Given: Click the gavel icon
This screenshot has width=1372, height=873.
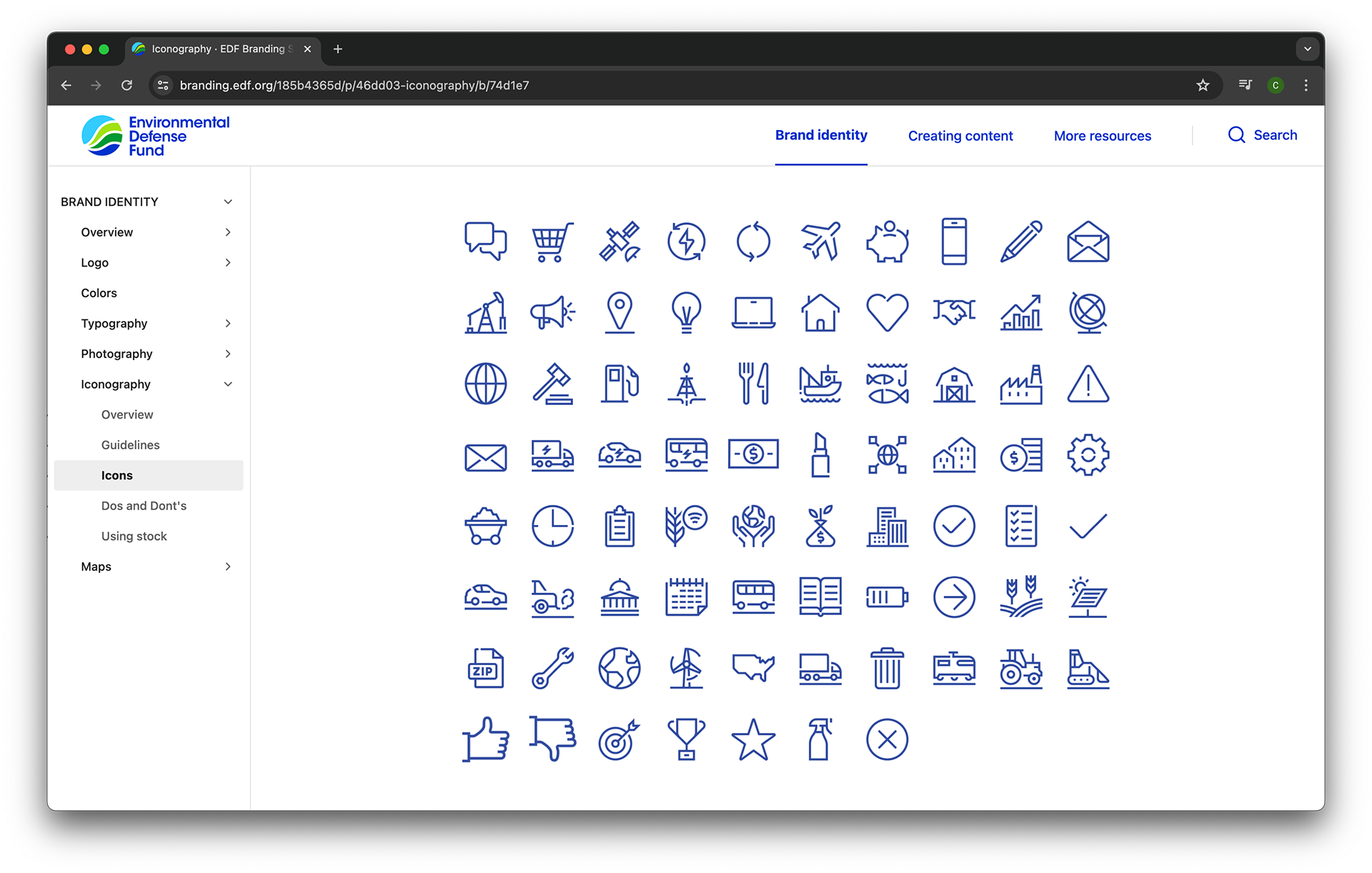Looking at the screenshot, I should pos(552,384).
